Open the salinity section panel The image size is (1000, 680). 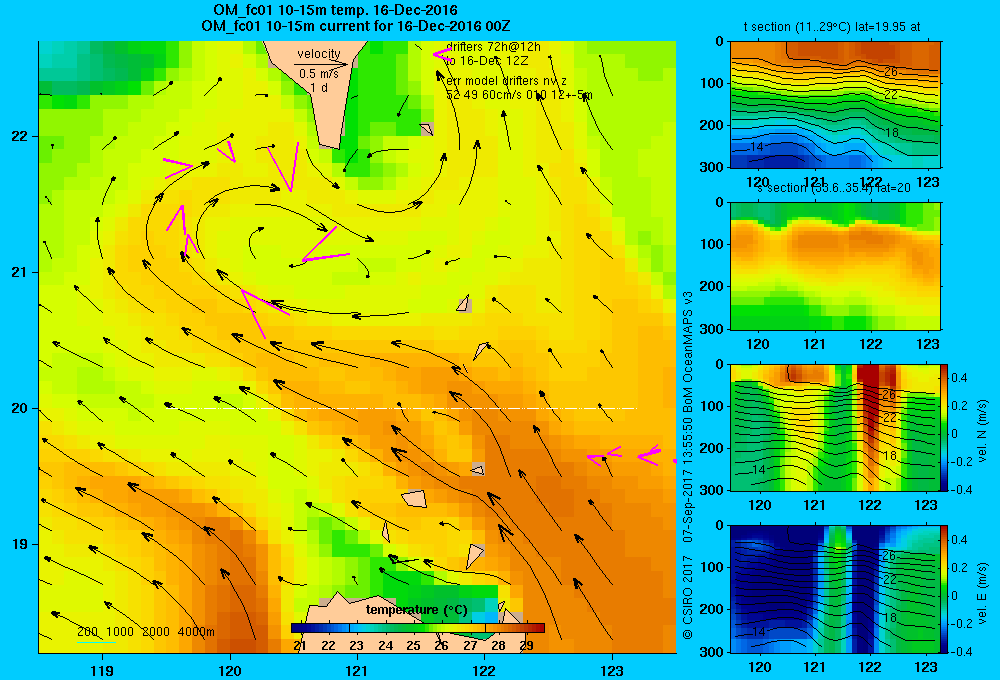835,266
